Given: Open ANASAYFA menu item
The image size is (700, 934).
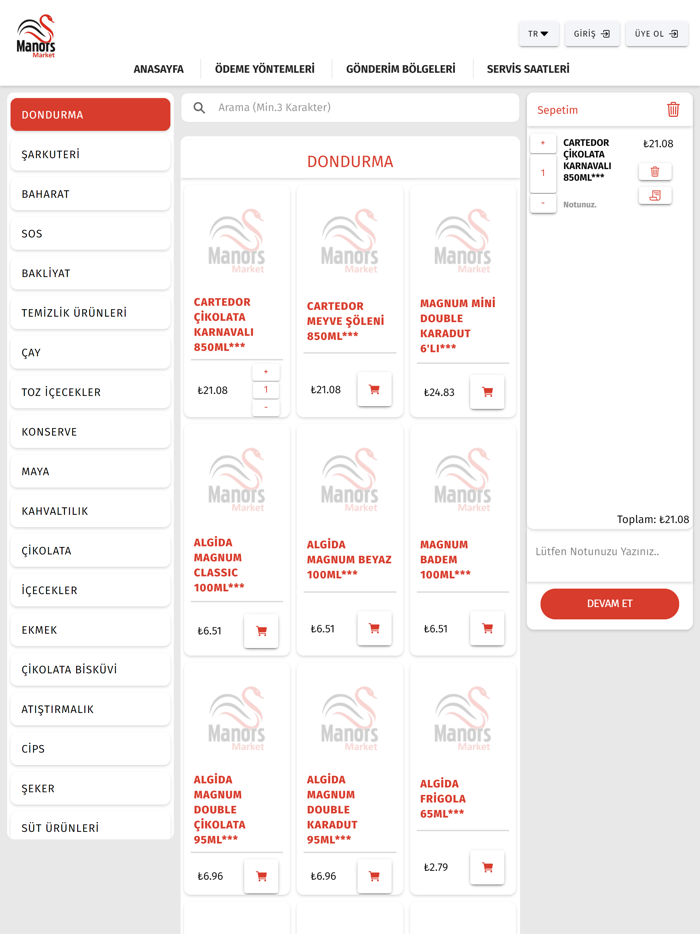Looking at the screenshot, I should (x=158, y=69).
